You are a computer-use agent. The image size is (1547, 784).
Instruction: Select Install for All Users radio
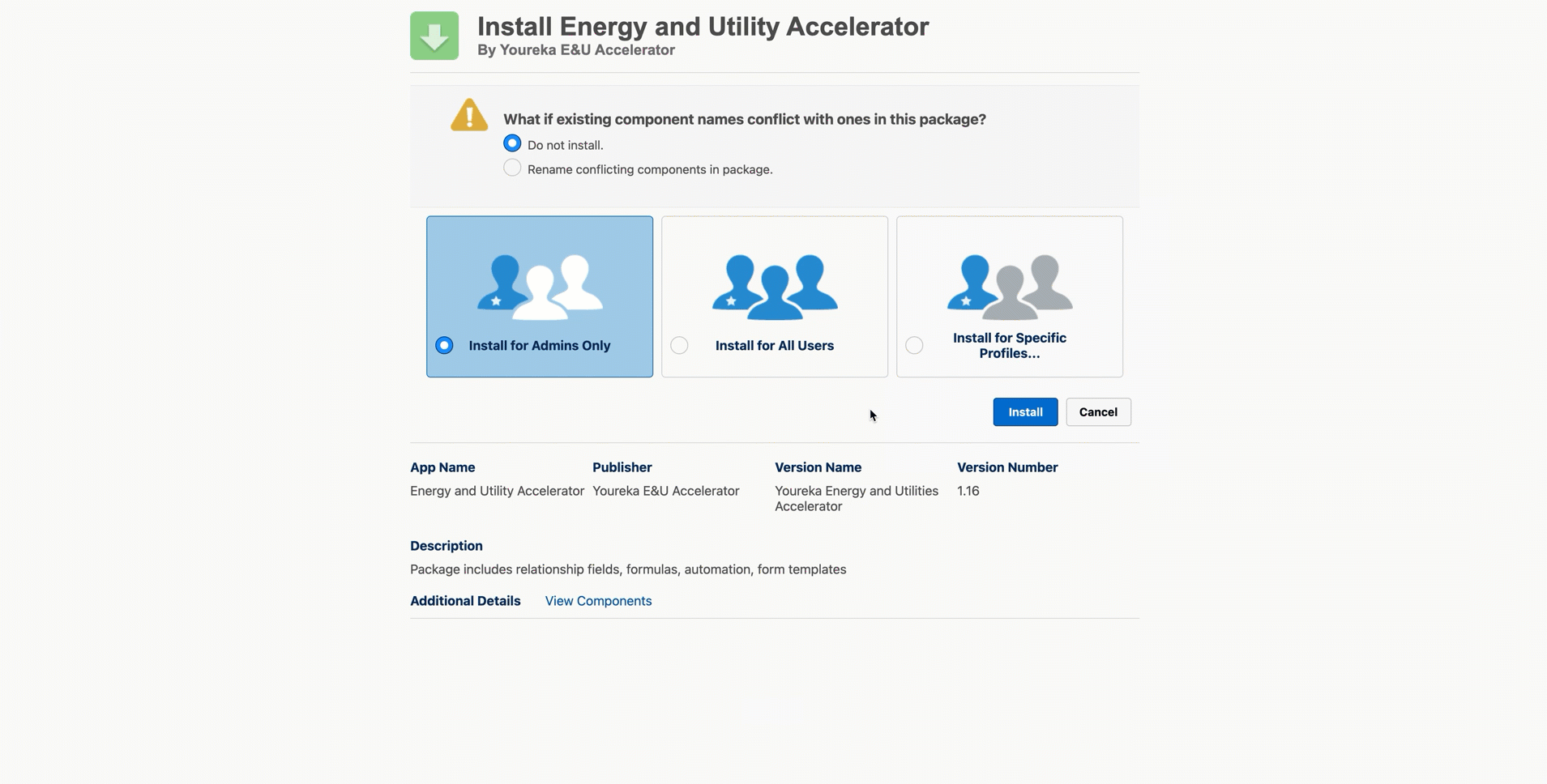pos(679,345)
